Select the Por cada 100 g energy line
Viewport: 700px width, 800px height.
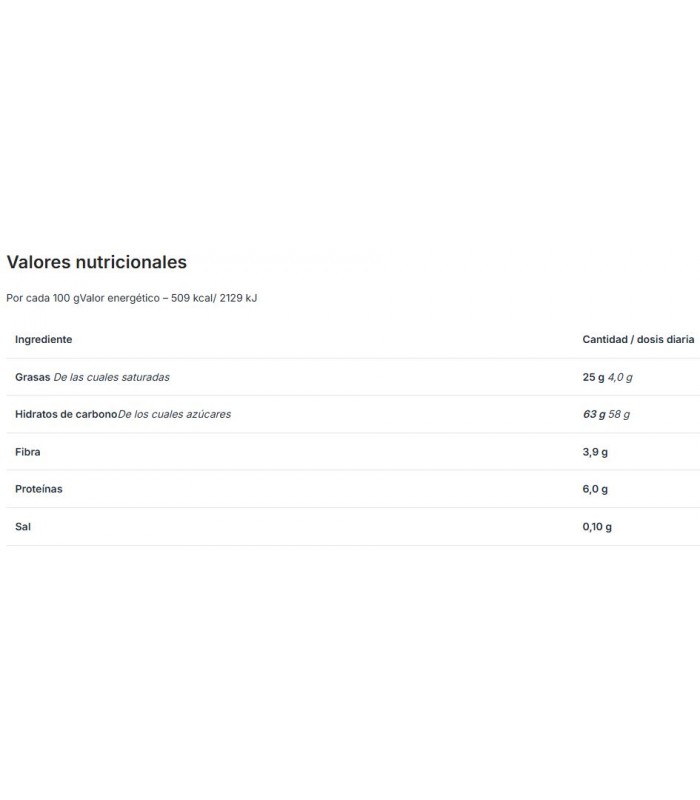pos(132,298)
